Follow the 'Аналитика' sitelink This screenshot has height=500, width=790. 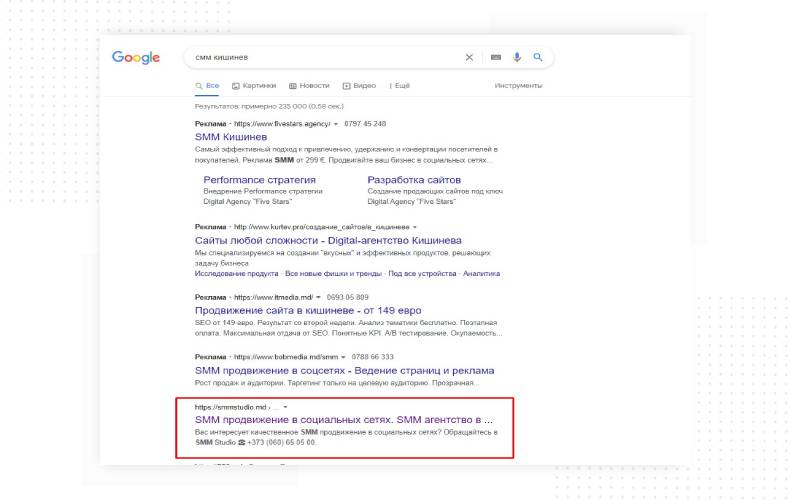(481, 274)
